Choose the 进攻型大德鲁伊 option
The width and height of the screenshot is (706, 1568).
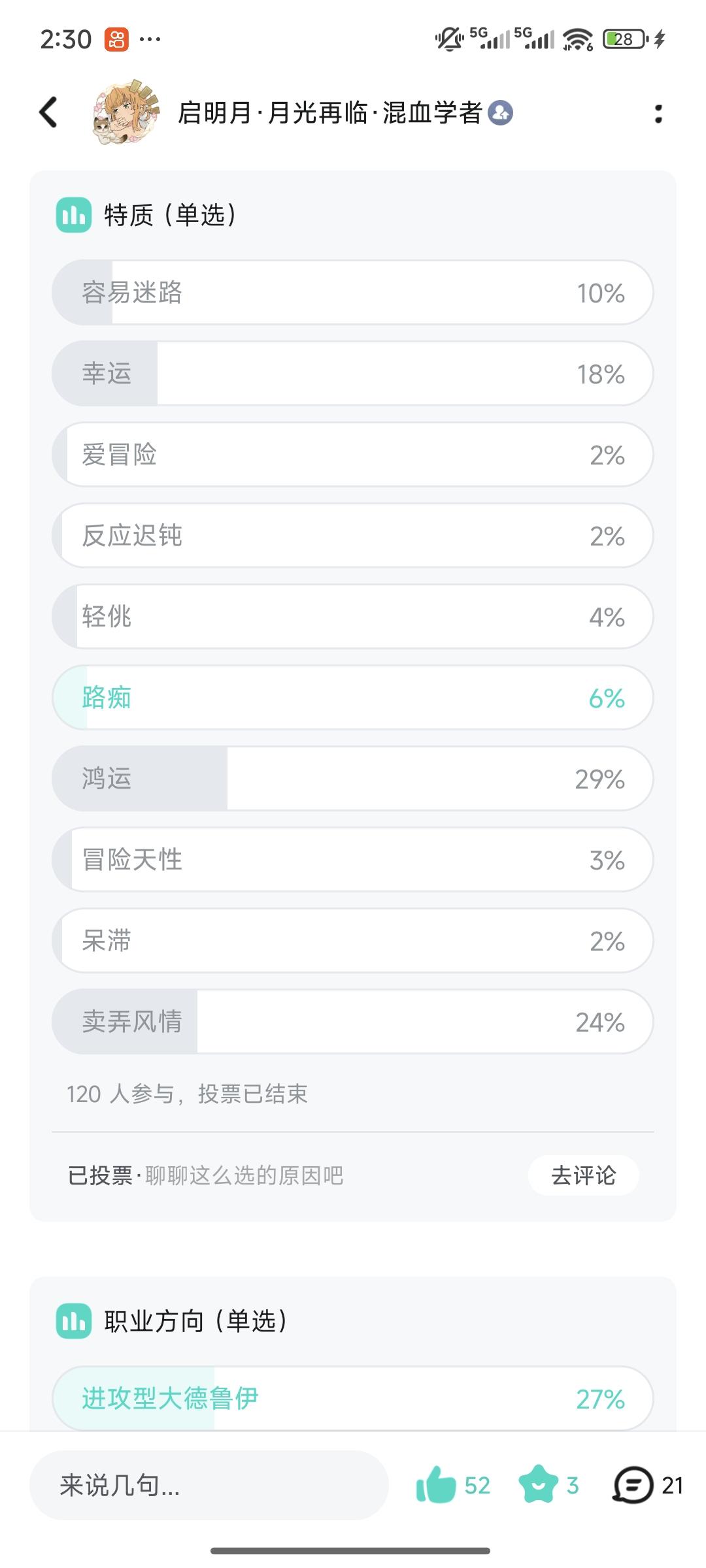[x=353, y=1398]
